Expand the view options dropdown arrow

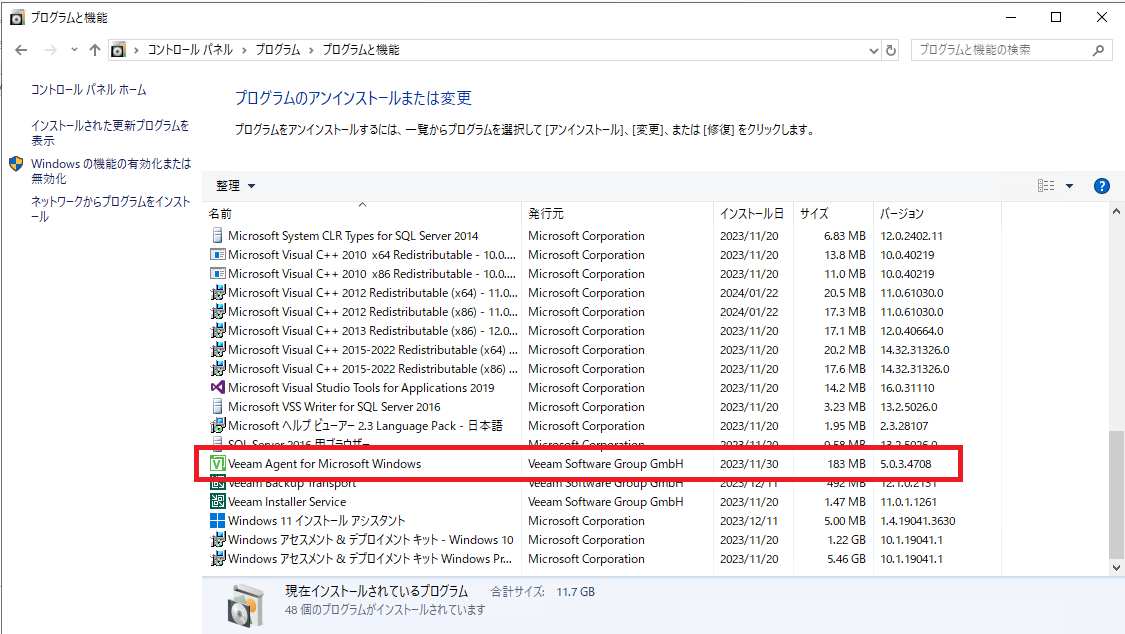tap(1069, 186)
